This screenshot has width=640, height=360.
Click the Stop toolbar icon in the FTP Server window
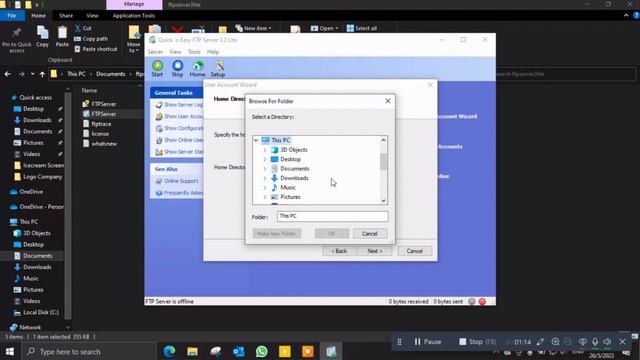[x=178, y=66]
